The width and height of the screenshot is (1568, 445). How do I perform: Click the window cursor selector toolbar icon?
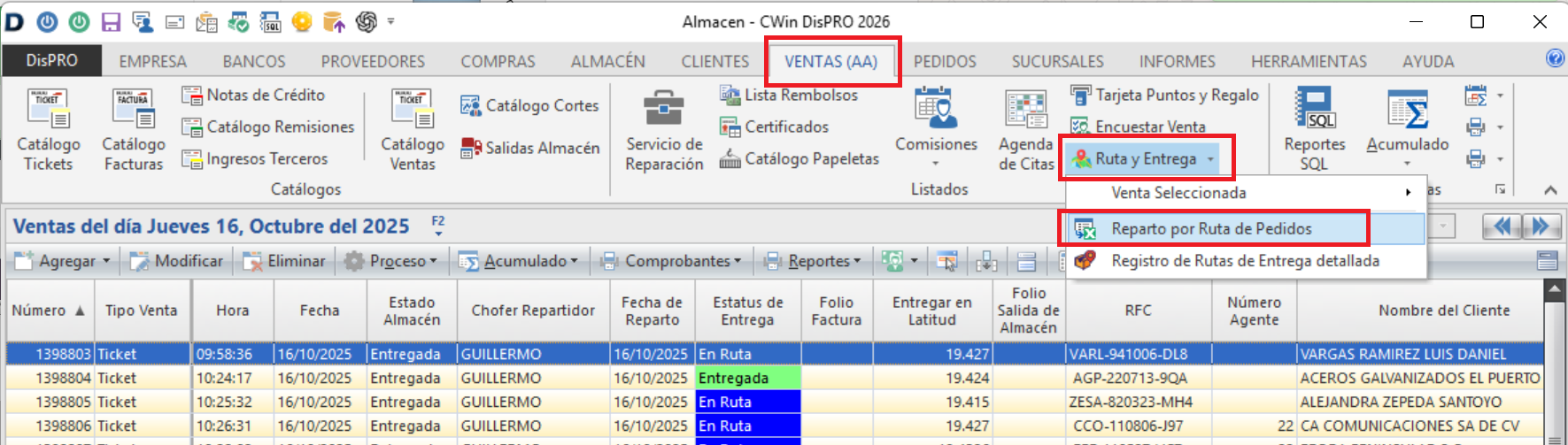[x=947, y=261]
